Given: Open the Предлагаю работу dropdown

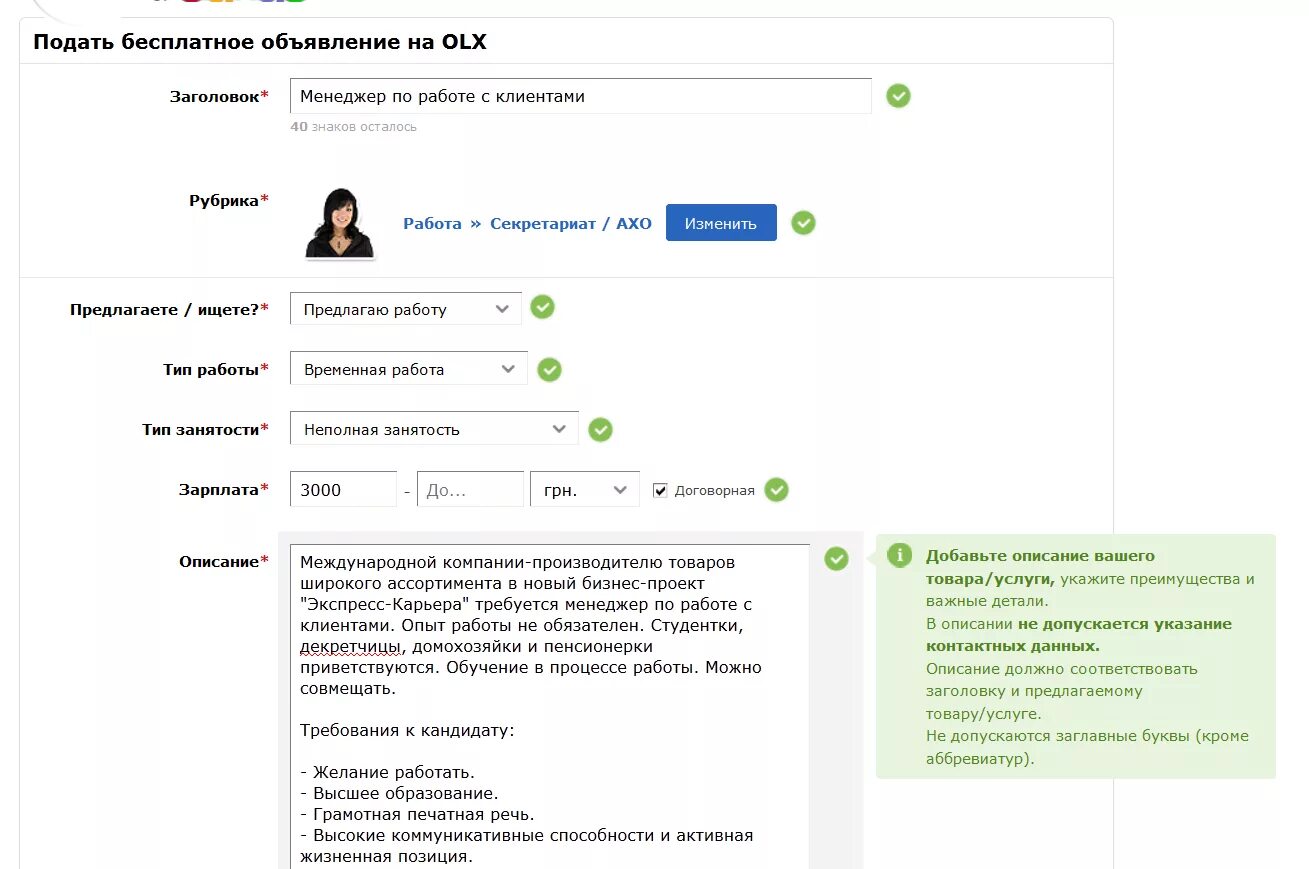Looking at the screenshot, I should point(405,309).
